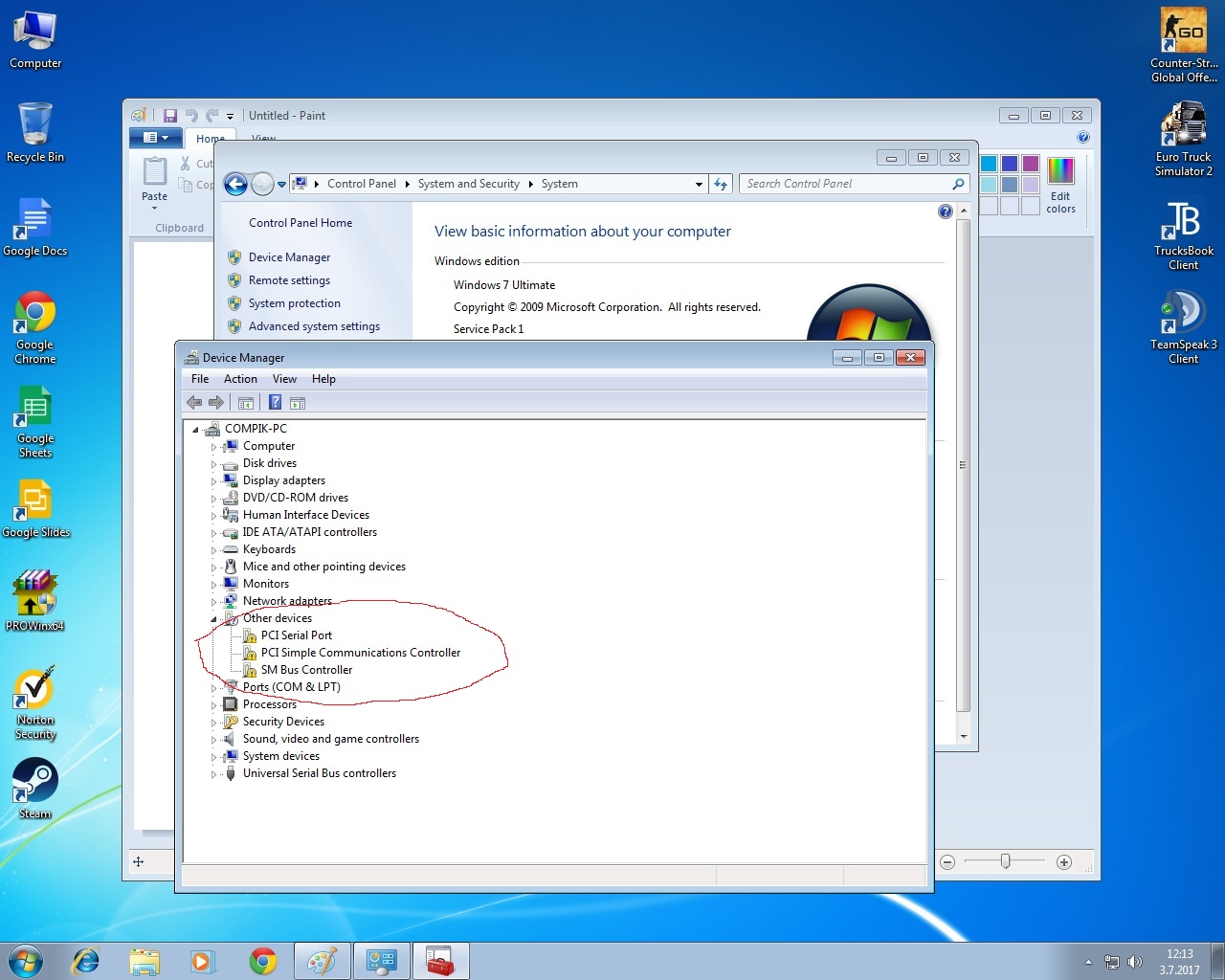The image size is (1225, 980).
Task: Expand the Universal Serial Bus controllers node
Action: [x=213, y=774]
